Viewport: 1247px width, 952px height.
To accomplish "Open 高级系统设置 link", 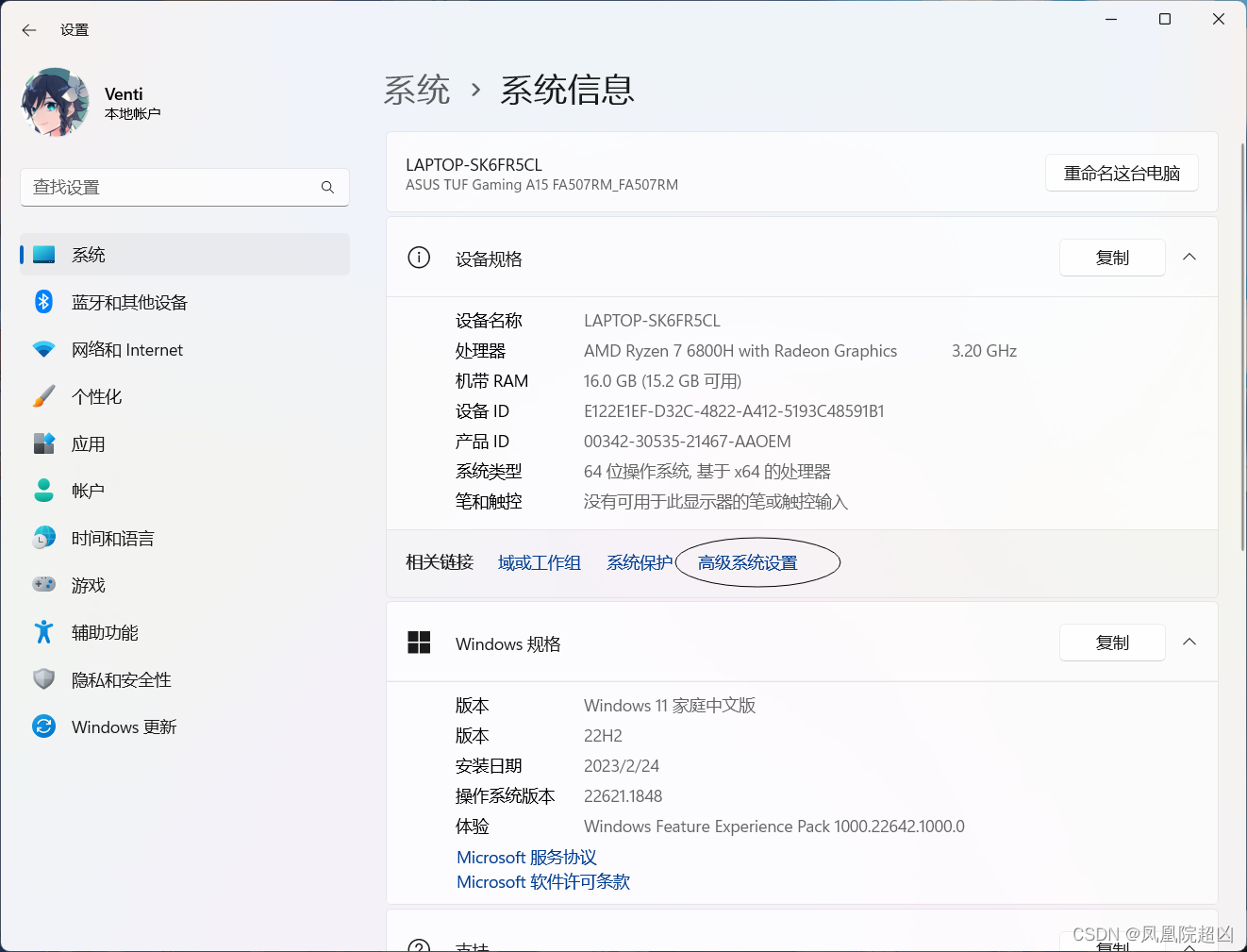I will (748, 562).
